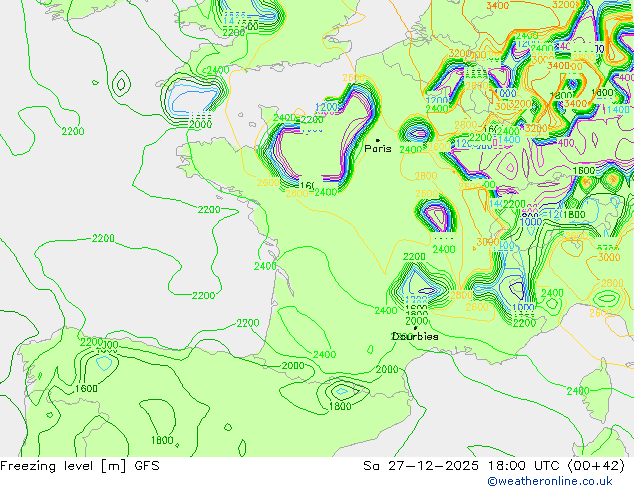The image size is (634, 490).
Task: Click the Dourbies location dot marker
Action: pos(415,328)
